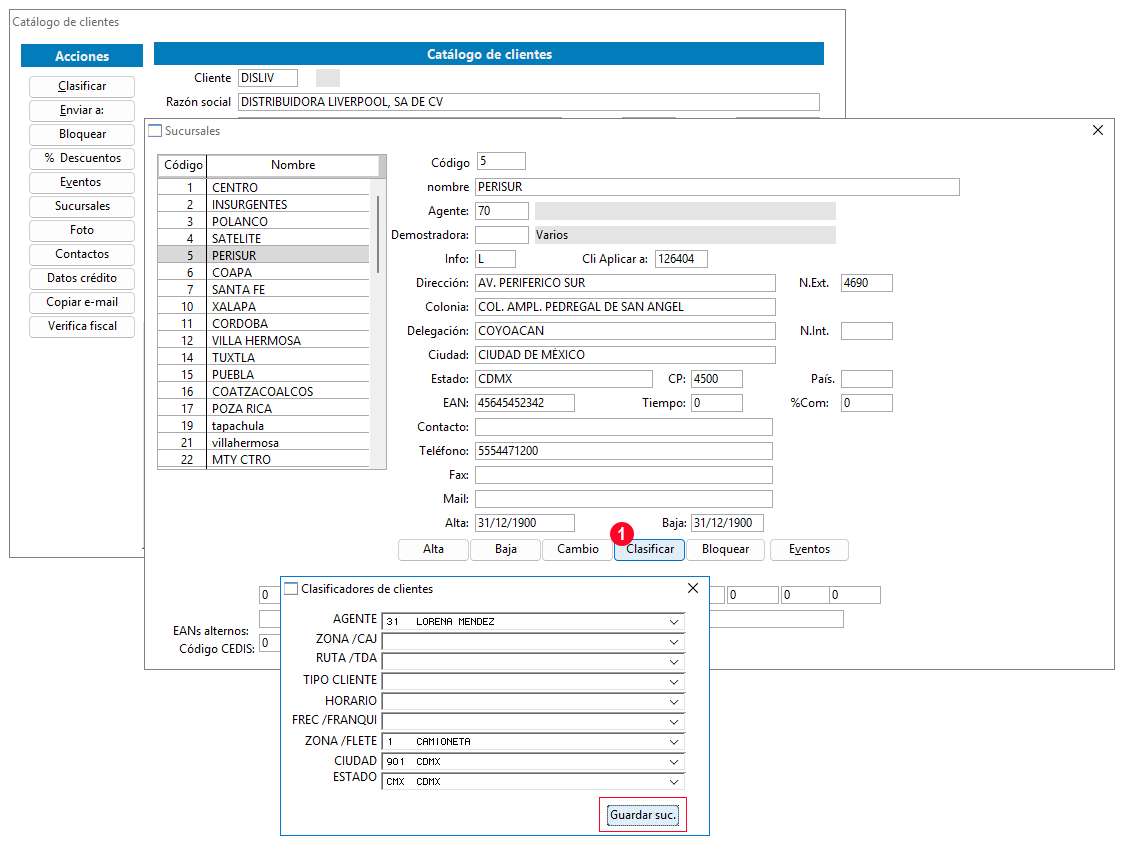Select VILLA HERMOSA branch row
This screenshot has height=853, width=1129.
coord(264,340)
